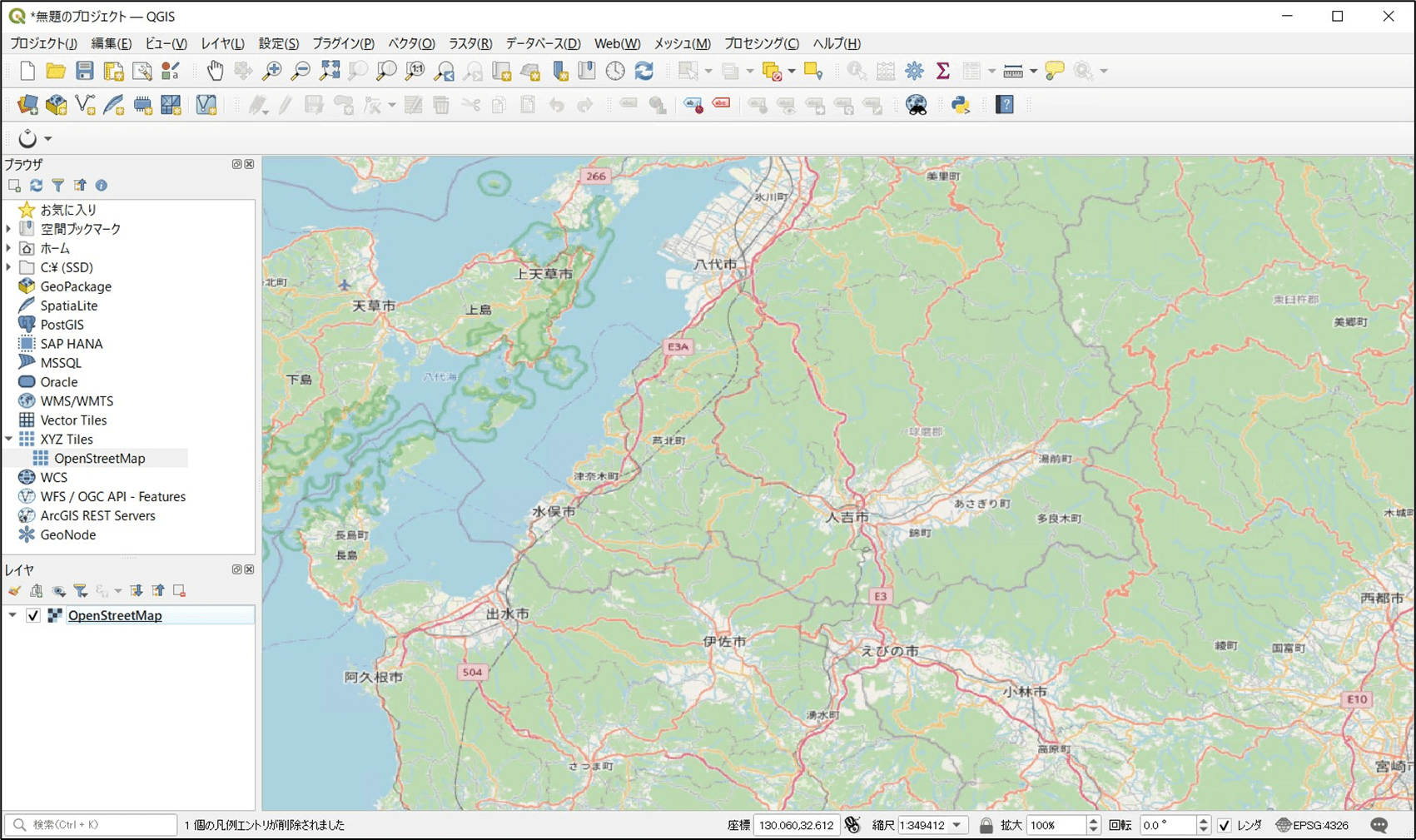
Task: Open the プラグイン menu
Action: [x=343, y=43]
